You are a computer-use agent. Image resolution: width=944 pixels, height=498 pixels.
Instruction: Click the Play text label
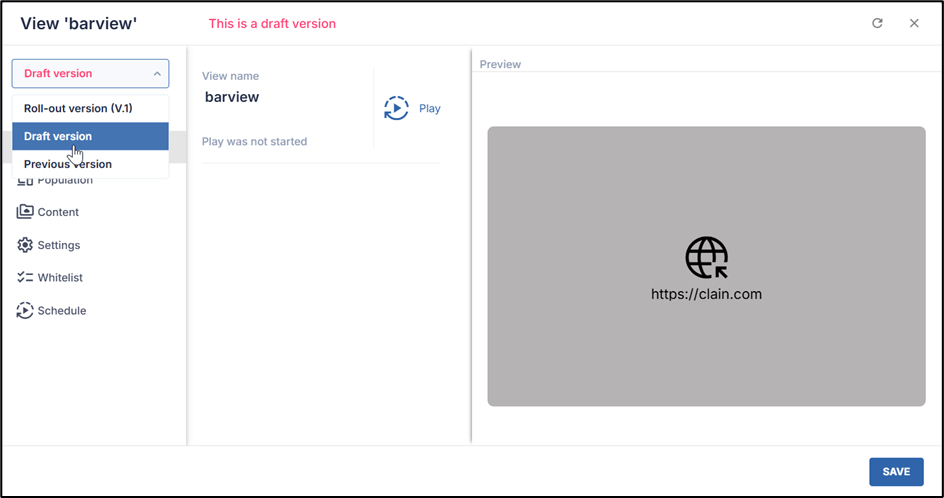pos(430,109)
